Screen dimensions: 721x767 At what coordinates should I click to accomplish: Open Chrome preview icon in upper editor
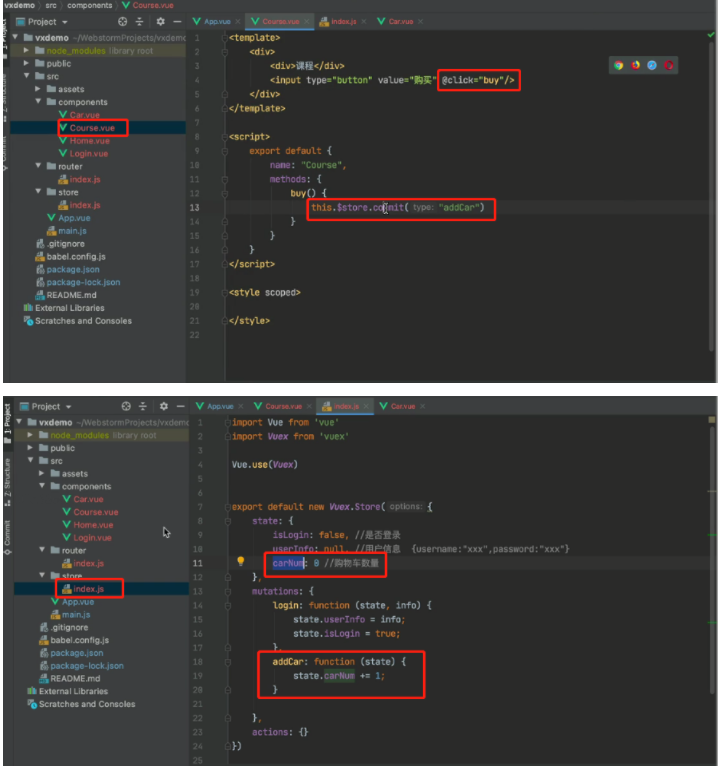(x=619, y=65)
